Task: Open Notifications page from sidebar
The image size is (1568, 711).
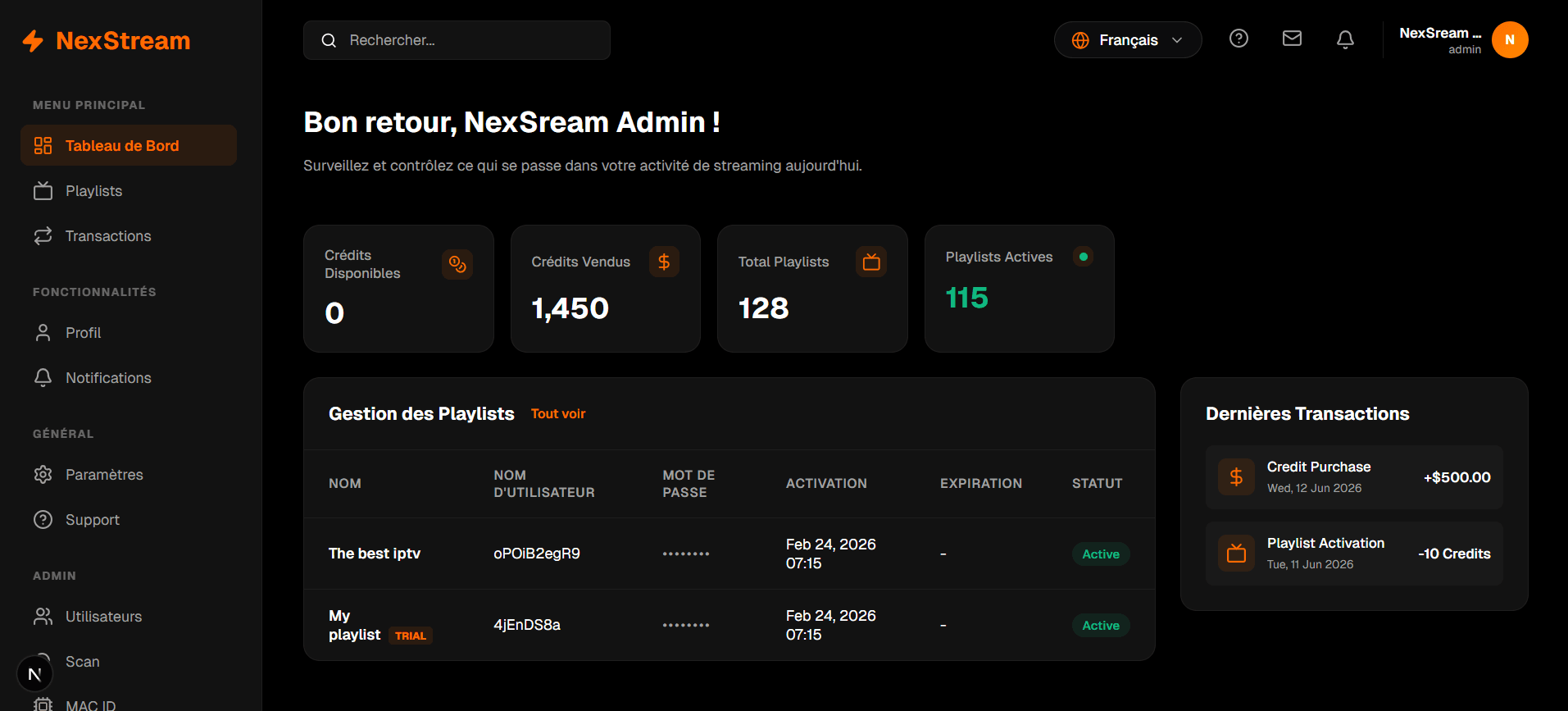Action: click(x=129, y=378)
